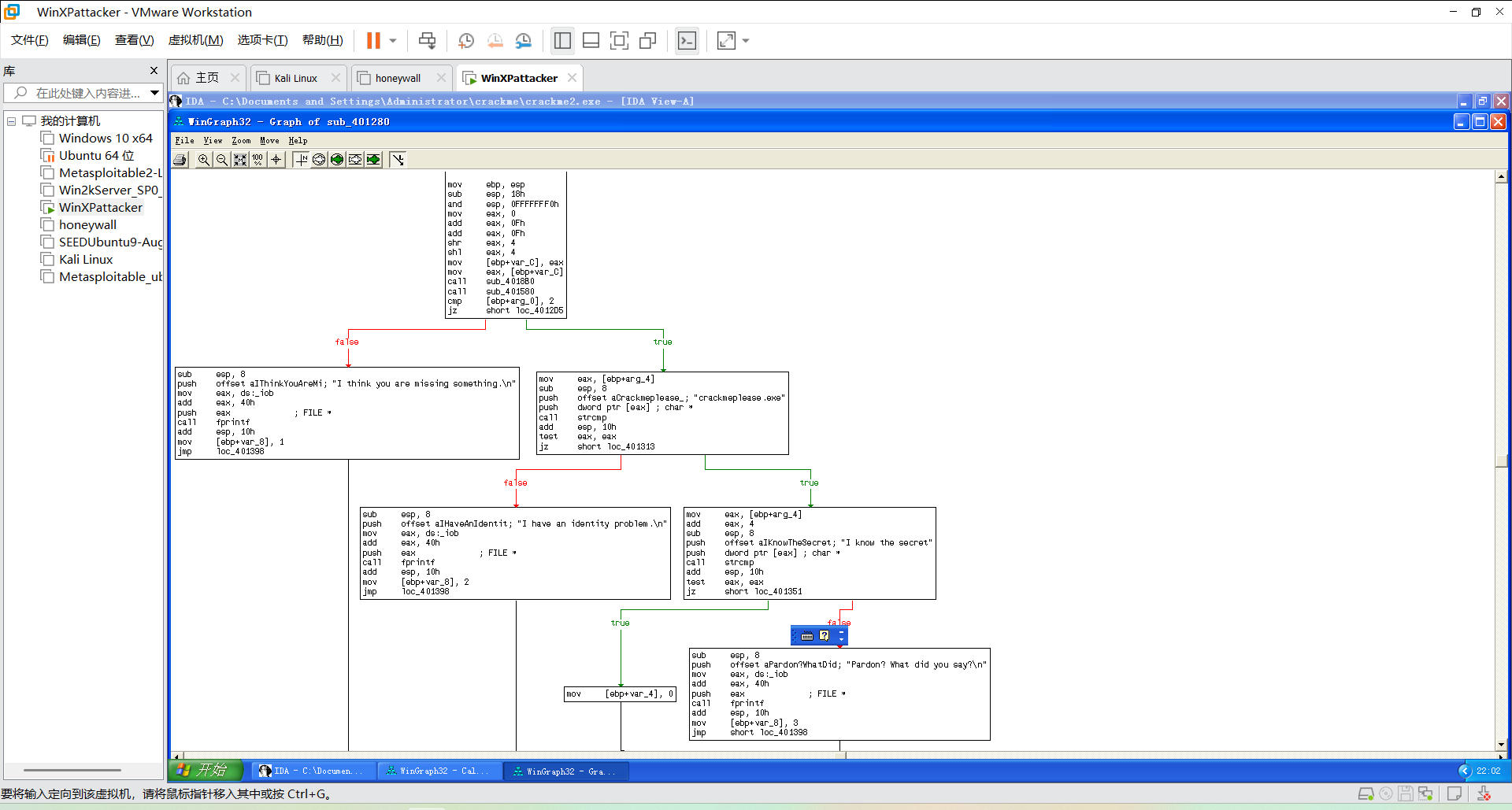This screenshot has height=810, width=1512.
Task: Open the snapshot manager
Action: (523, 40)
